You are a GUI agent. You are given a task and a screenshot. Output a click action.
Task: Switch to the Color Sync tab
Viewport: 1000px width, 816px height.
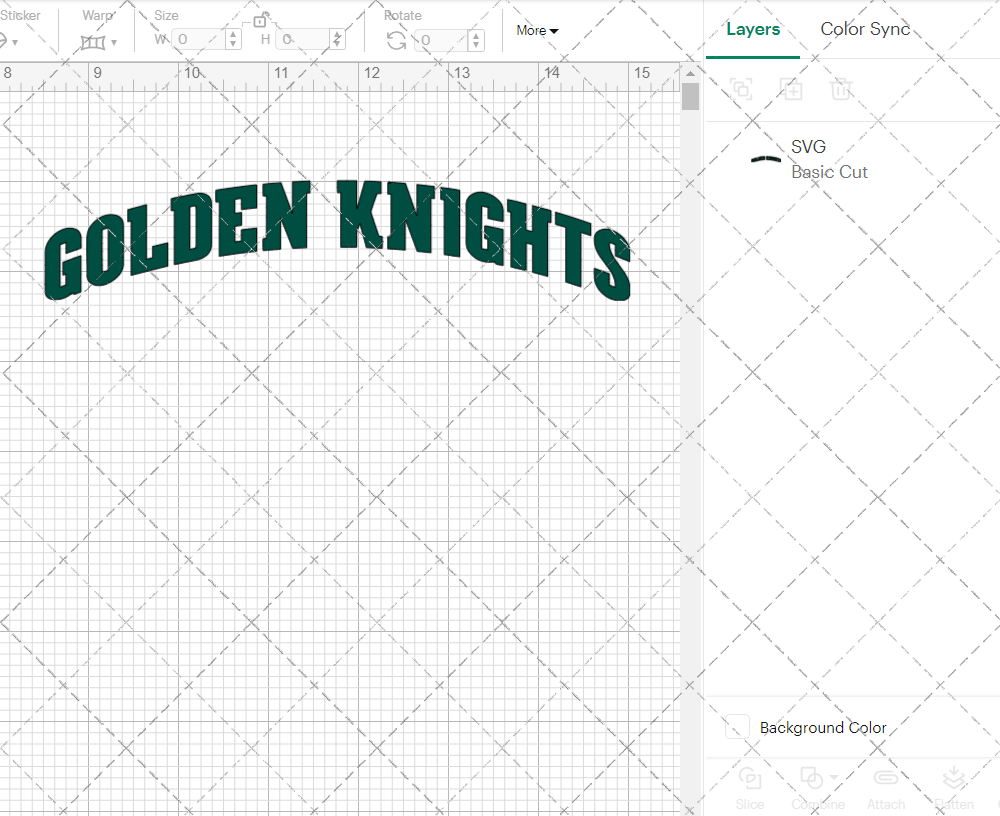(x=865, y=29)
